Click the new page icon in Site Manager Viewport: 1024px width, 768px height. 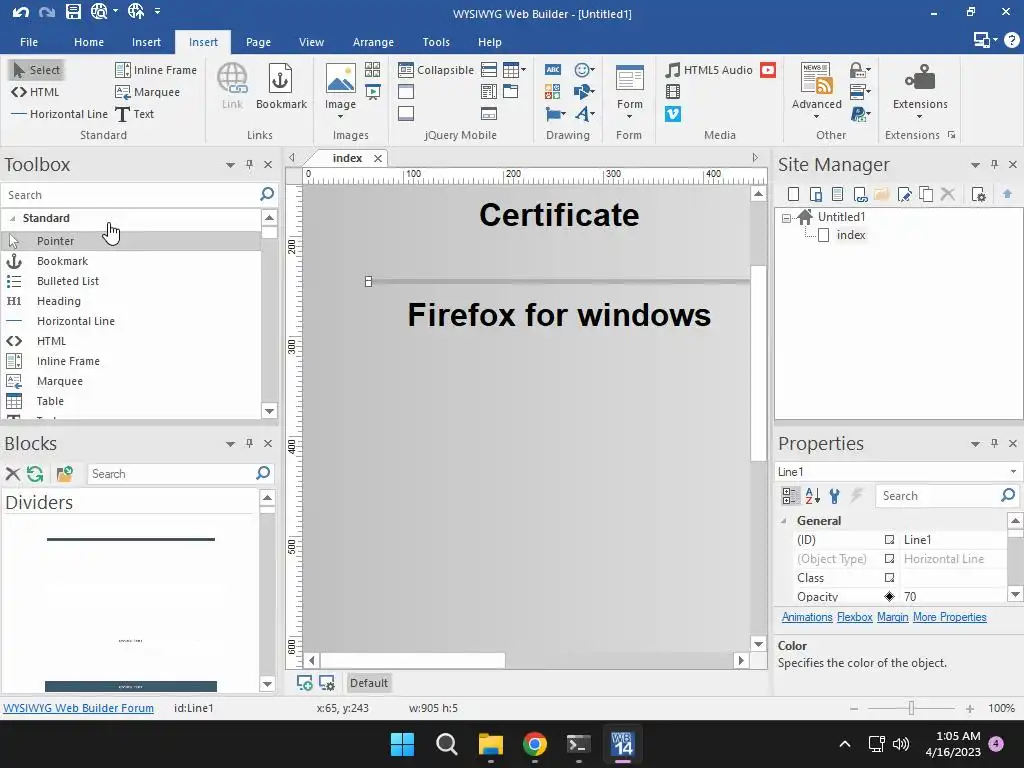point(793,194)
